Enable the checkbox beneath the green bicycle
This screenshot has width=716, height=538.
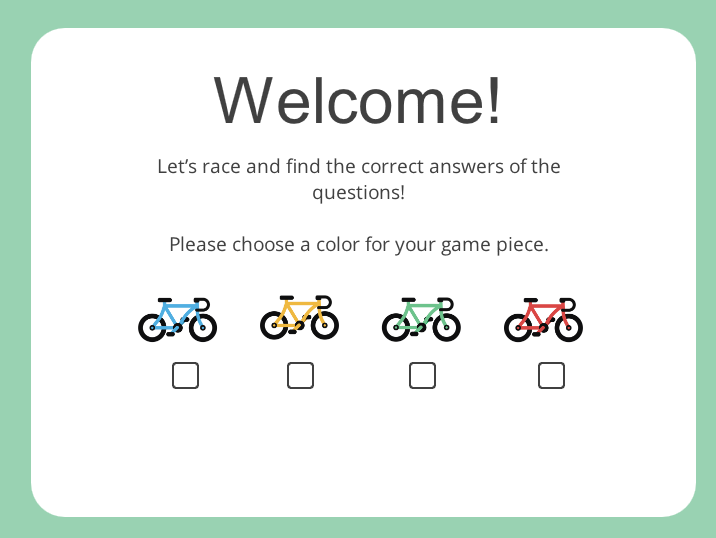(422, 375)
